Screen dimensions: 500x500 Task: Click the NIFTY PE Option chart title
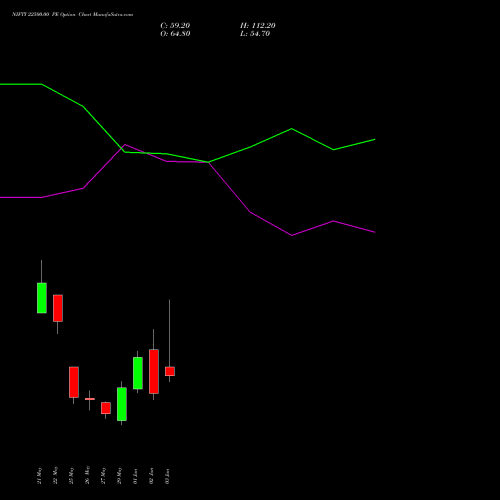[x=72, y=14]
